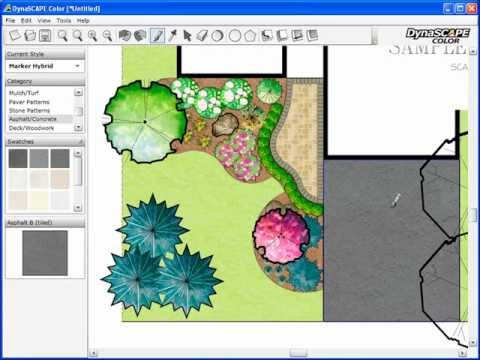The width and height of the screenshot is (480, 360).
Task: Click the third icon from toolbar's right end
Action: 282,35
